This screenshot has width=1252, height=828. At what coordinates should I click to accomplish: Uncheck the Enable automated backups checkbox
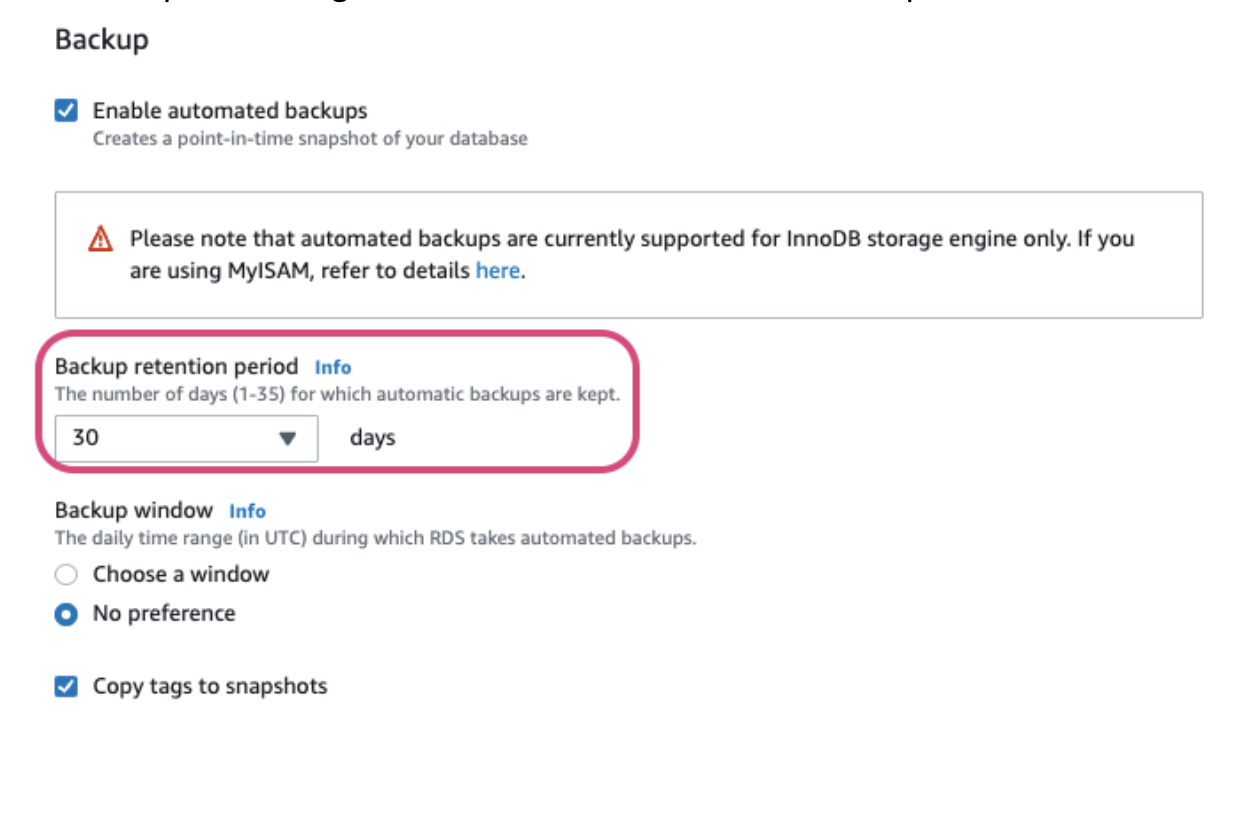pyautogui.click(x=66, y=110)
